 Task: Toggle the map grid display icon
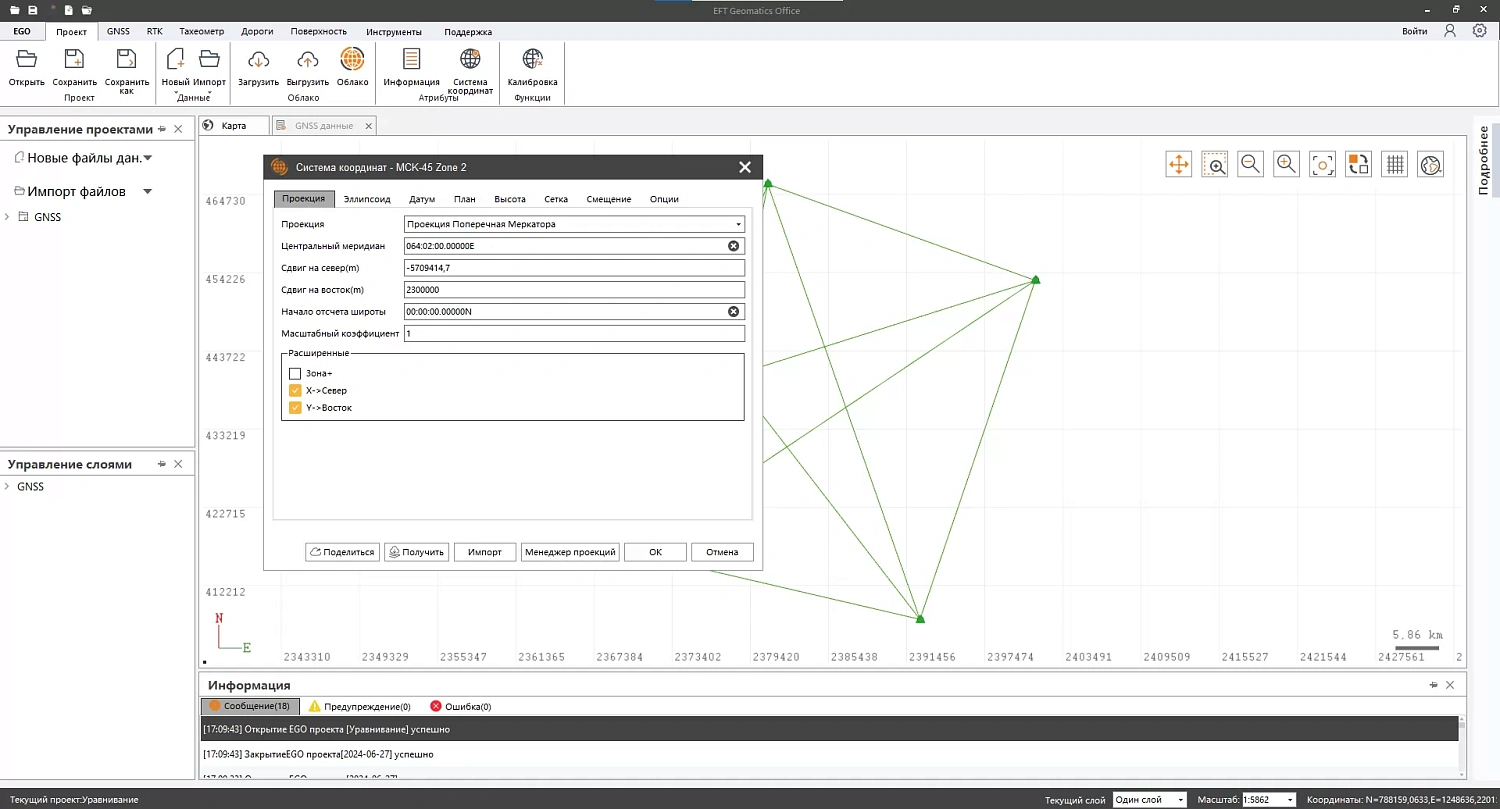click(1394, 165)
